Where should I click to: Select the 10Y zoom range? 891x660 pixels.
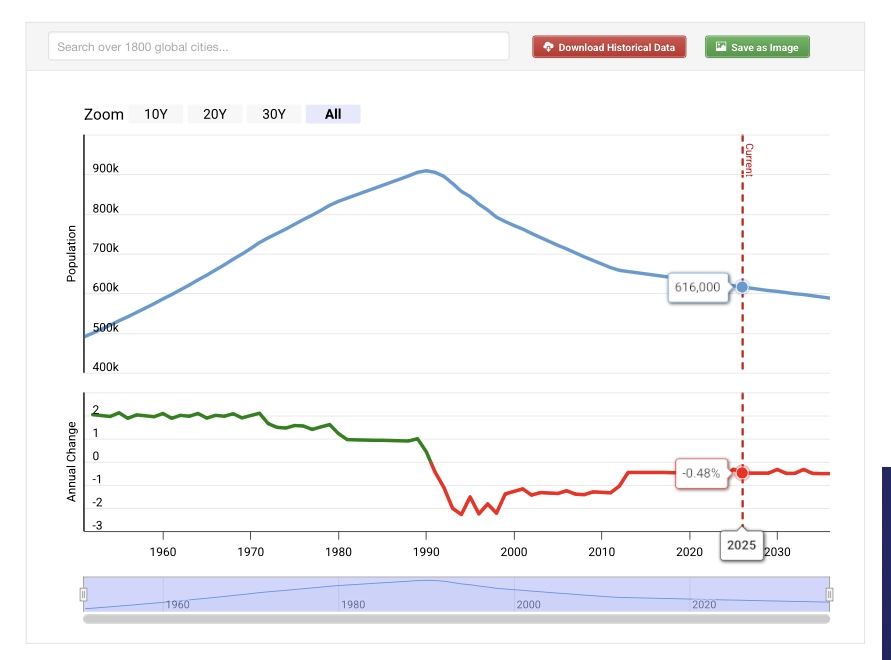[x=156, y=114]
